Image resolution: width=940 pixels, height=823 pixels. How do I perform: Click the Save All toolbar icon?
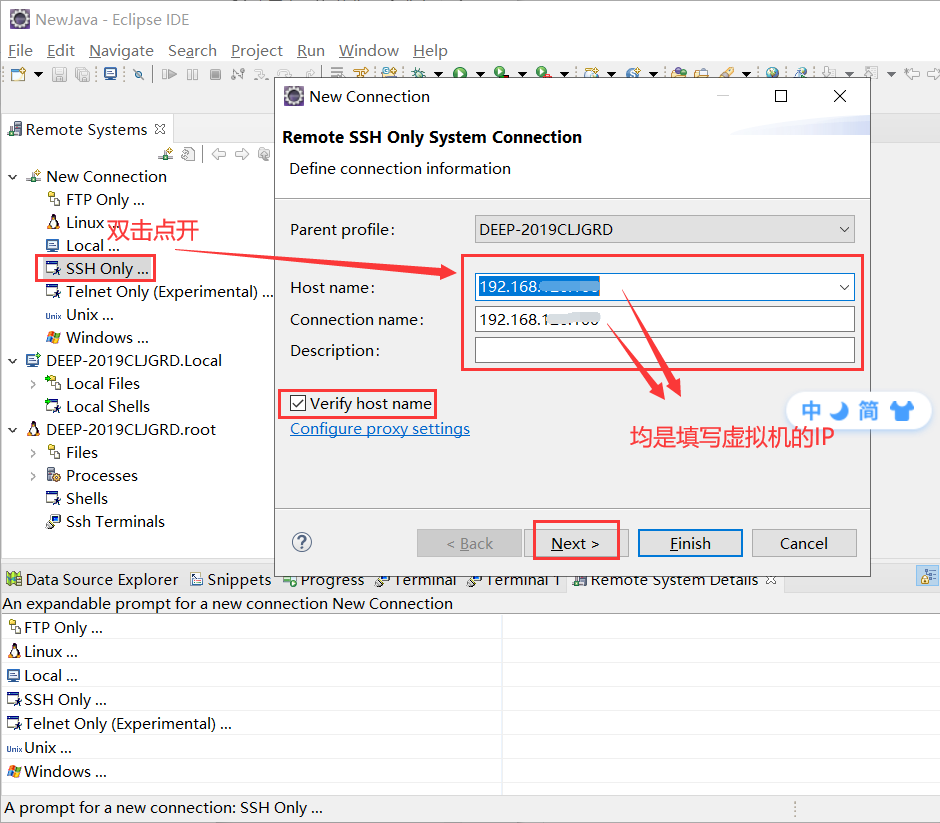82,74
